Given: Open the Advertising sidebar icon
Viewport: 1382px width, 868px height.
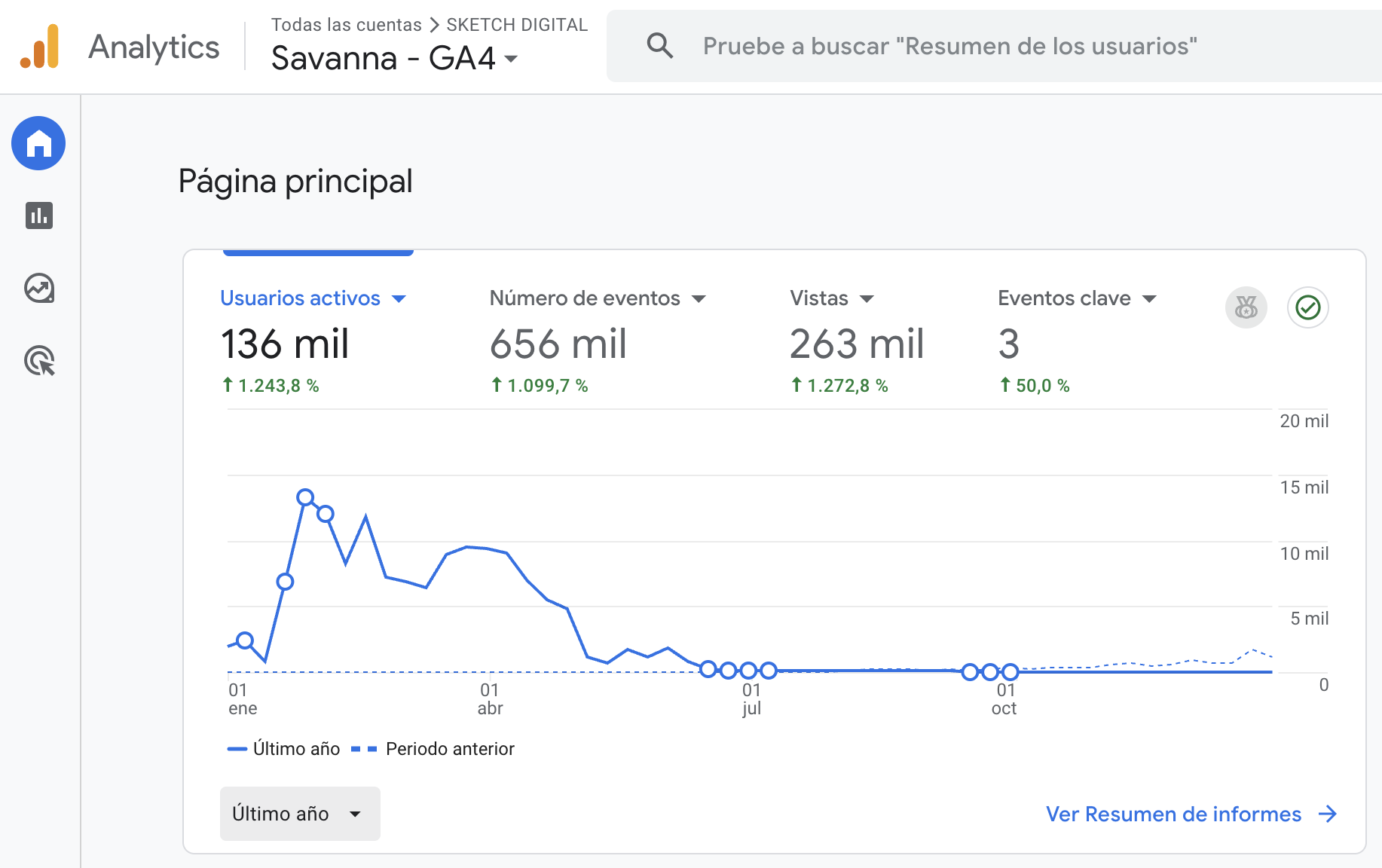Looking at the screenshot, I should pyautogui.click(x=39, y=361).
